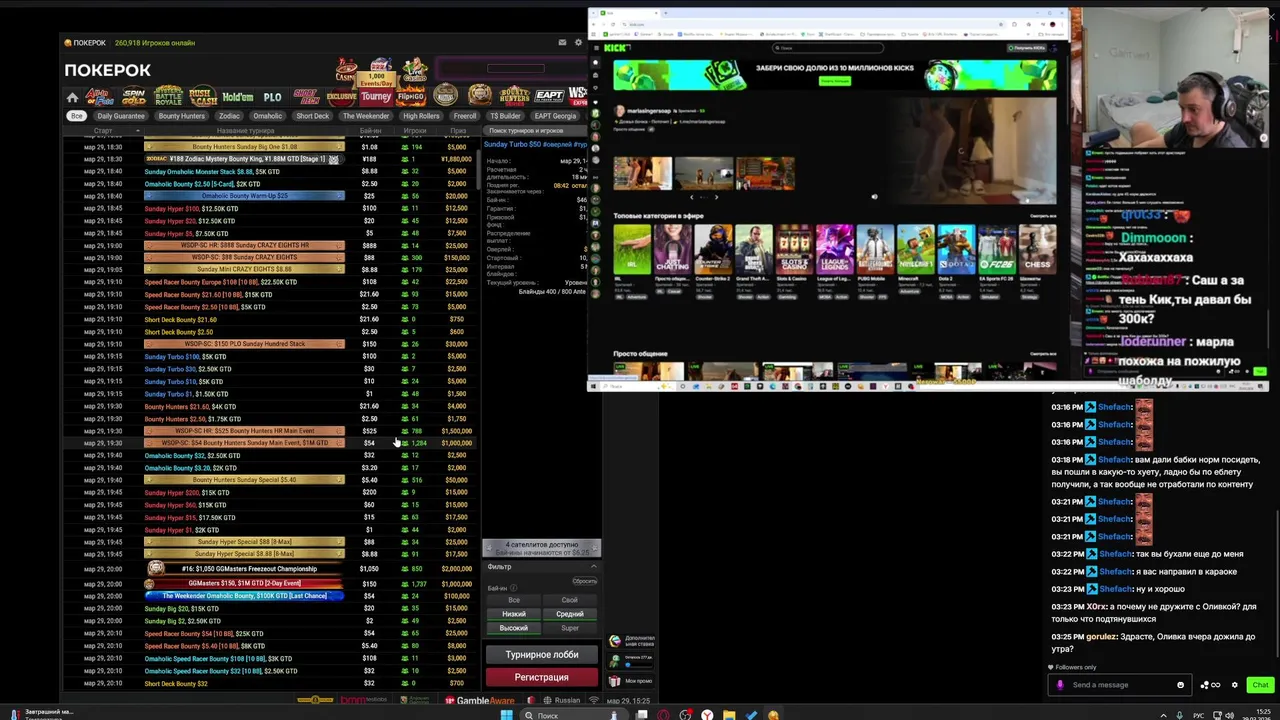The image size is (1280, 720).
Task: Open the Chess category thumbnail on Kick
Action: [x=1037, y=249]
